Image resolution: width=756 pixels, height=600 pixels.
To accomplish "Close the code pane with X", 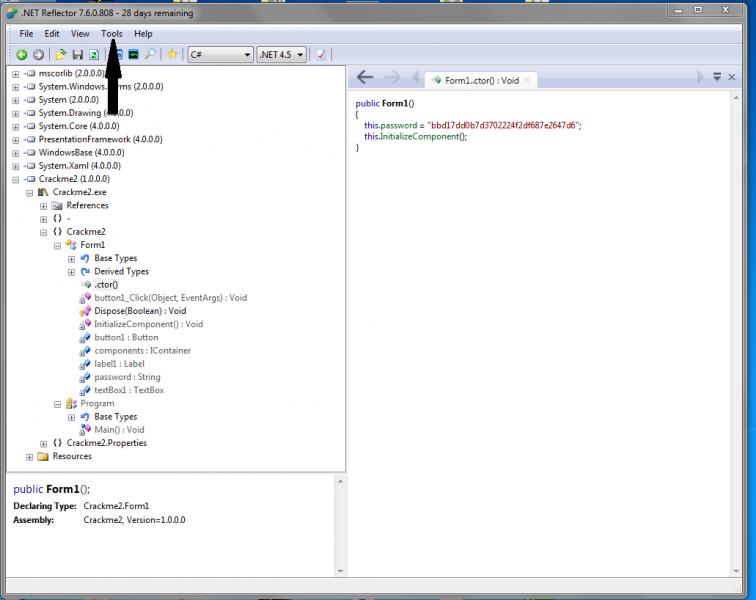I will (x=732, y=77).
